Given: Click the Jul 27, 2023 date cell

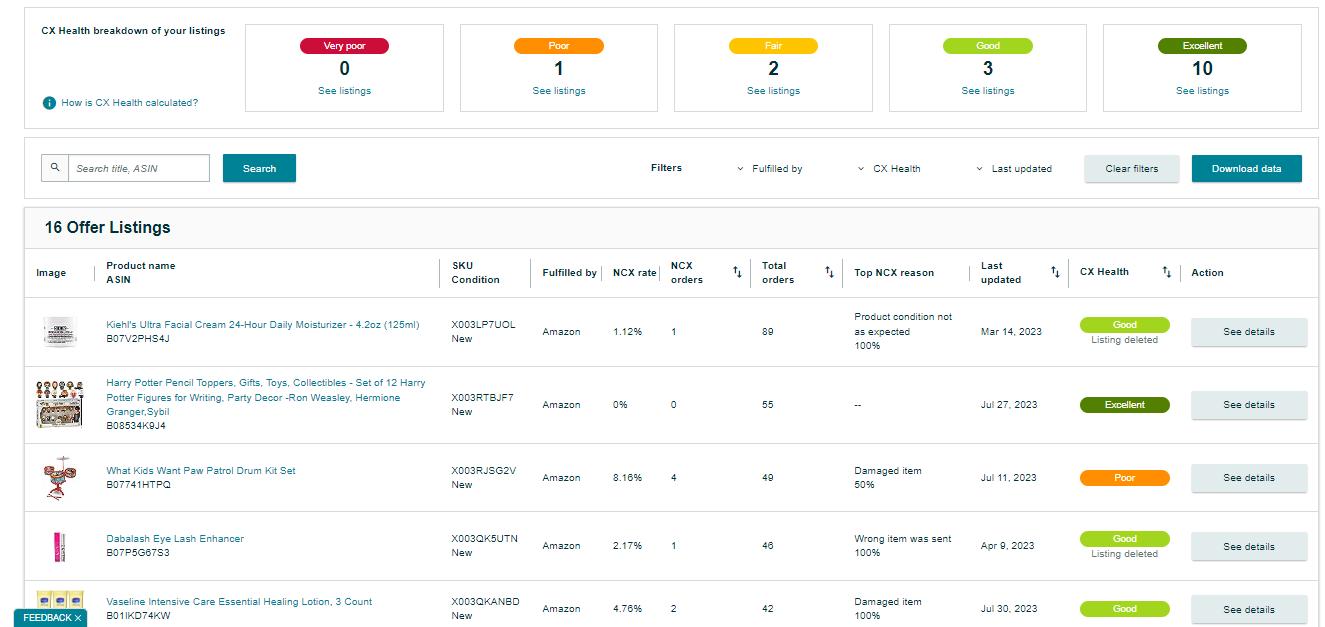Looking at the screenshot, I should [1009, 405].
